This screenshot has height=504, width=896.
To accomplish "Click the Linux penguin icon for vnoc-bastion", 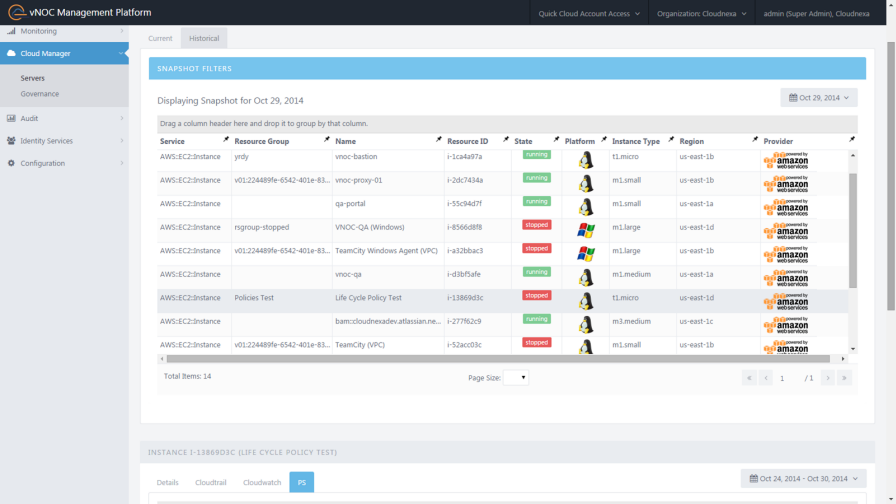I will [586, 159].
